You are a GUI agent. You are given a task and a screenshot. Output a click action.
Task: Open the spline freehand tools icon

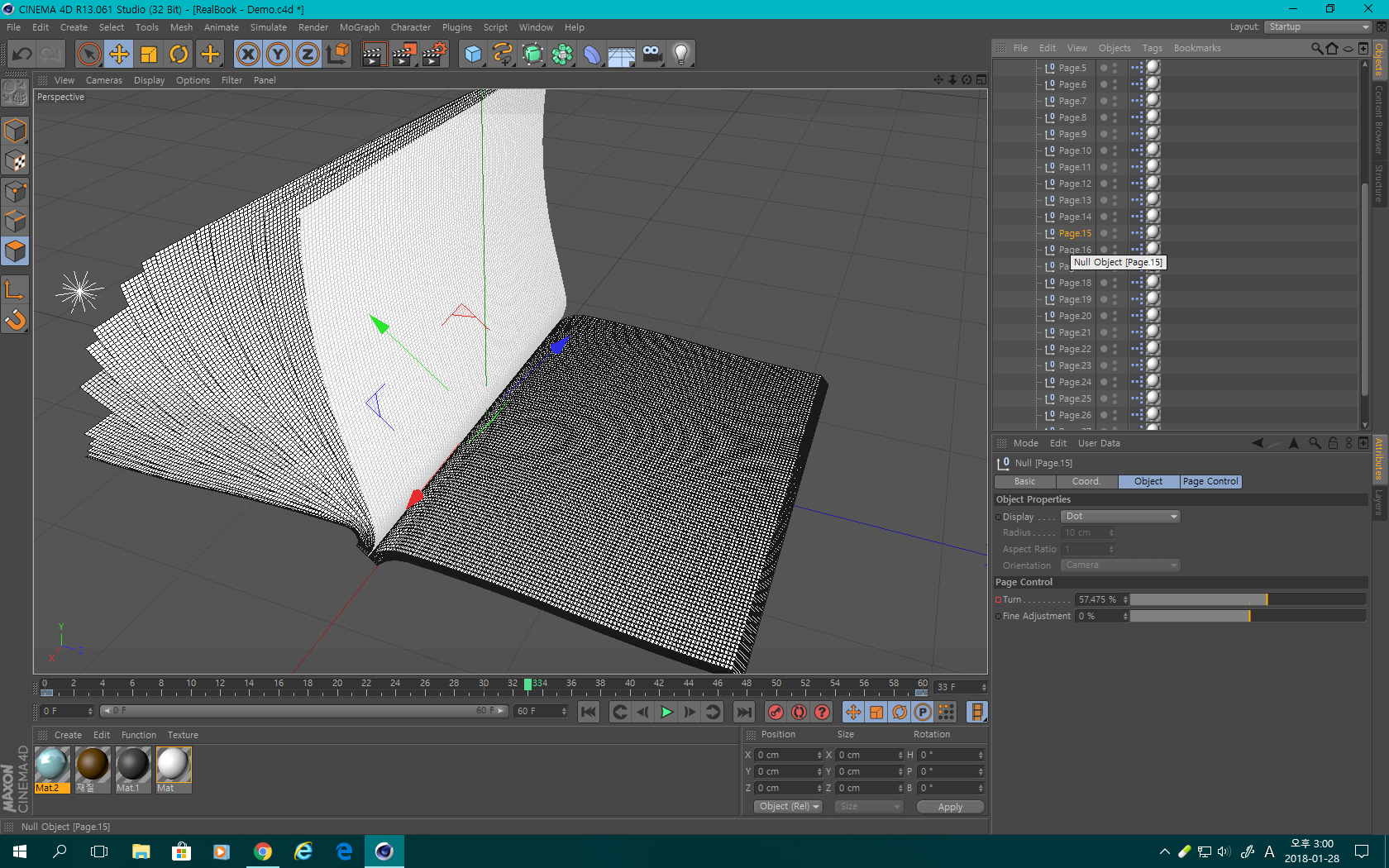click(503, 55)
